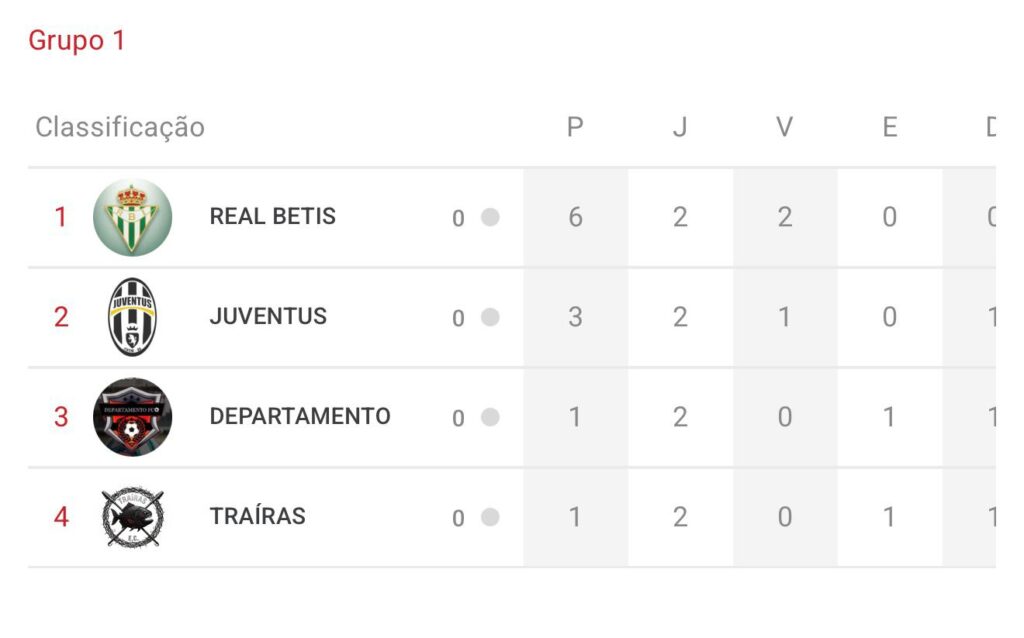1024x638 pixels.
Task: Click the gray status dot beside Real Betis
Action: click(490, 217)
